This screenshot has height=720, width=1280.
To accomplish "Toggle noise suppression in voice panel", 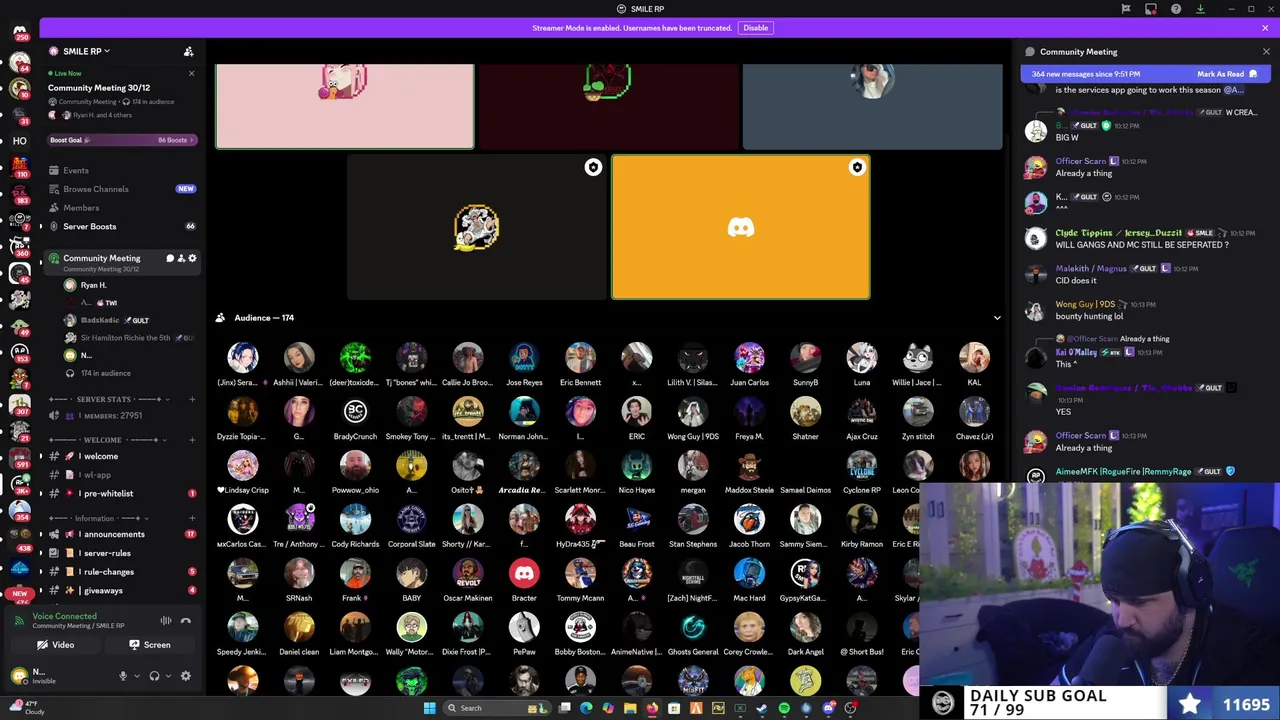I will [166, 621].
